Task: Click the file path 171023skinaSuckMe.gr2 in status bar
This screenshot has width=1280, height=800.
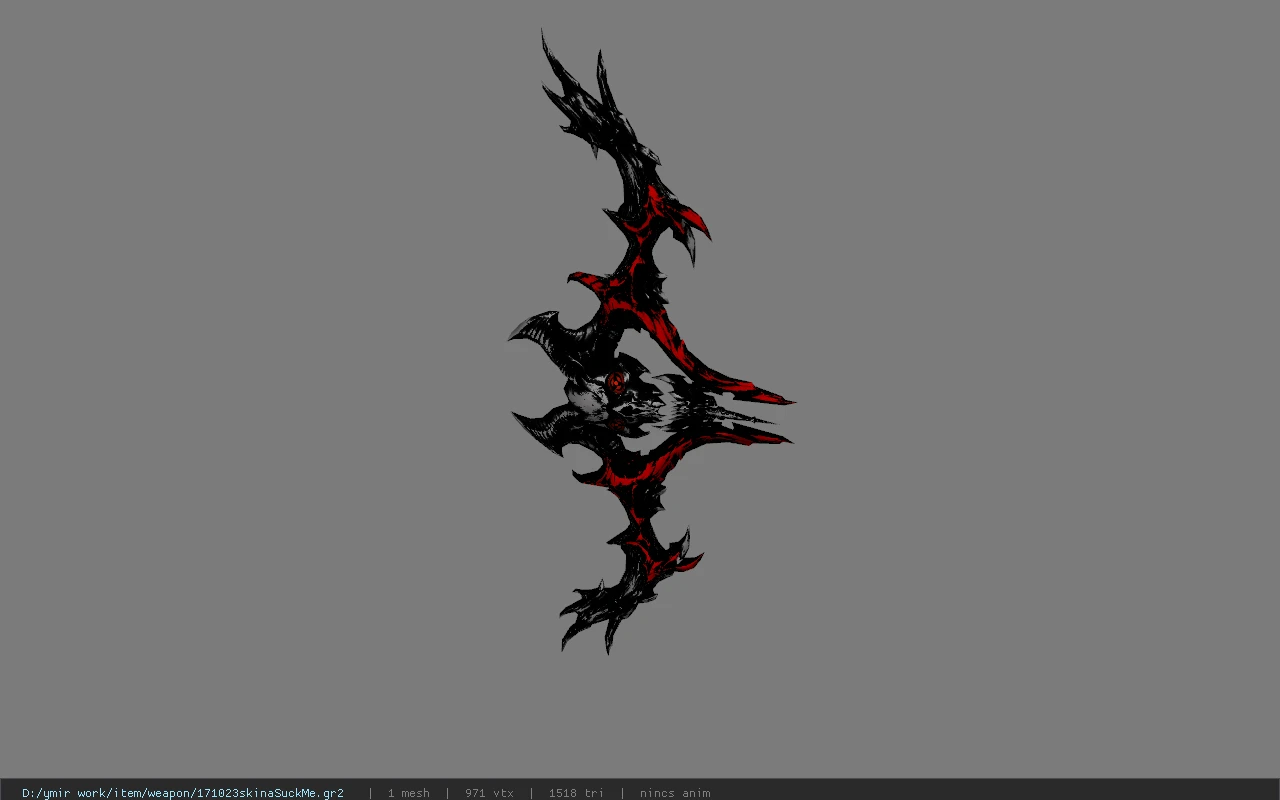Action: (x=183, y=793)
